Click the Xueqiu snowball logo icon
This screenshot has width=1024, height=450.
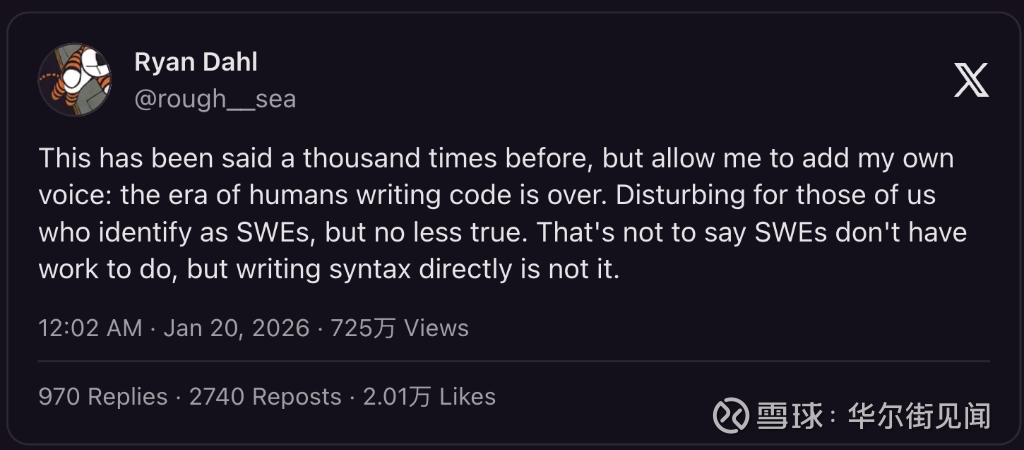click(731, 412)
